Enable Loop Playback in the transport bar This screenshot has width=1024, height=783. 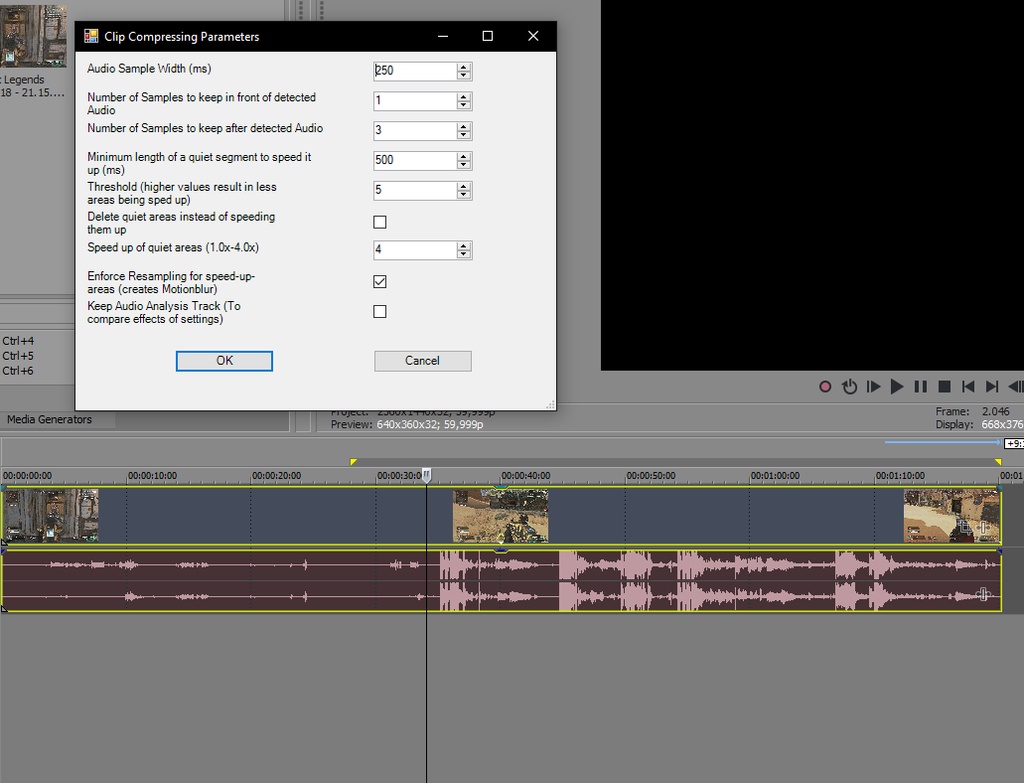pos(849,386)
